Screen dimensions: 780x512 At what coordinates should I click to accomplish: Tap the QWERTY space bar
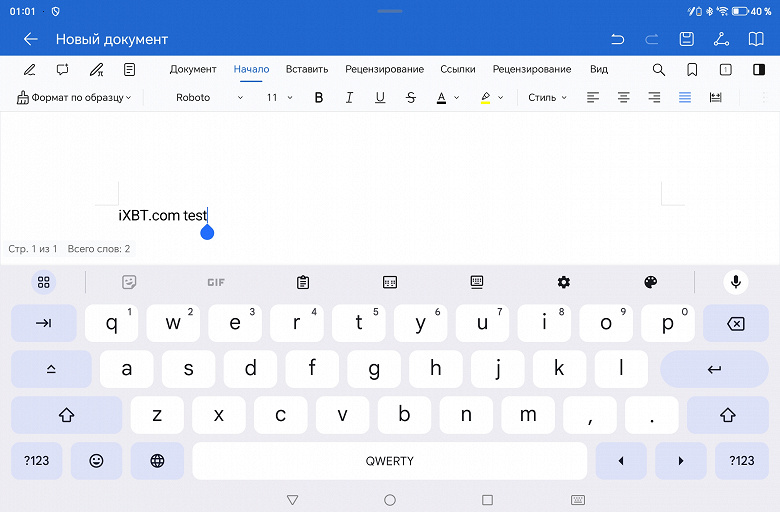coord(390,461)
